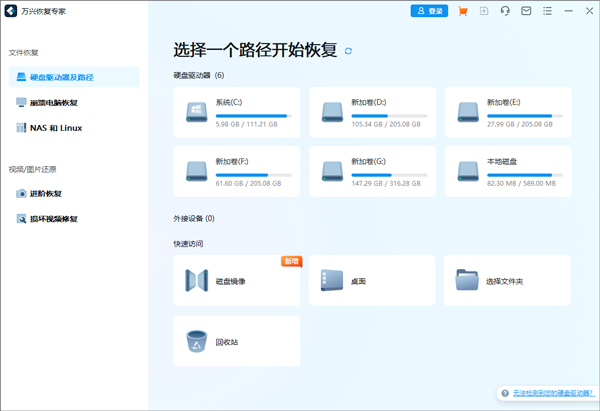Click the C: drive usage bar

pos(254,116)
